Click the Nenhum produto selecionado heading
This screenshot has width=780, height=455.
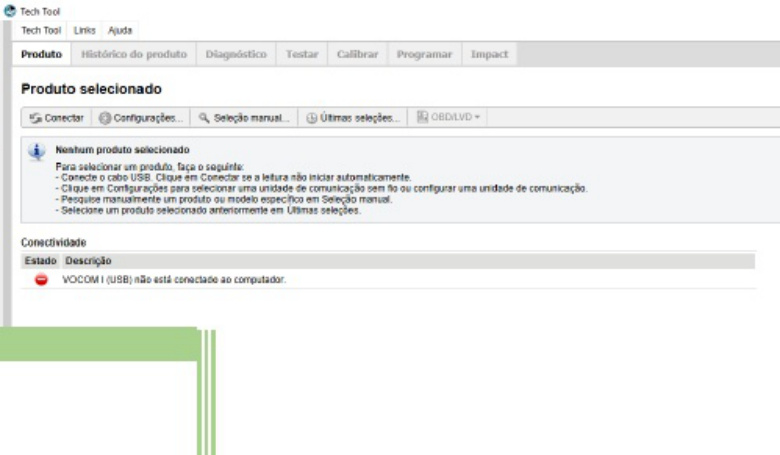pyautogui.click(x=122, y=150)
